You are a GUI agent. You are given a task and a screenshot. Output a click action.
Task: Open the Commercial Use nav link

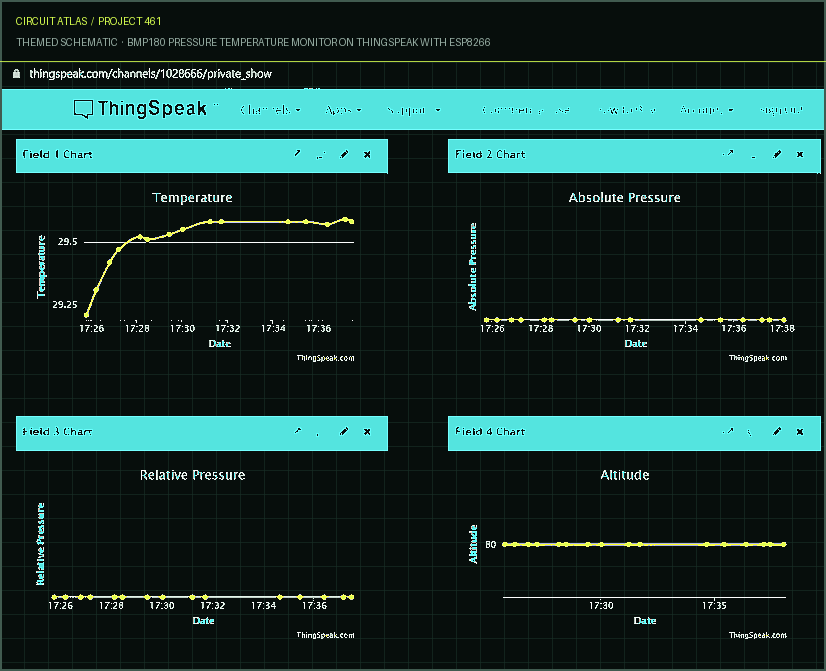click(x=526, y=110)
